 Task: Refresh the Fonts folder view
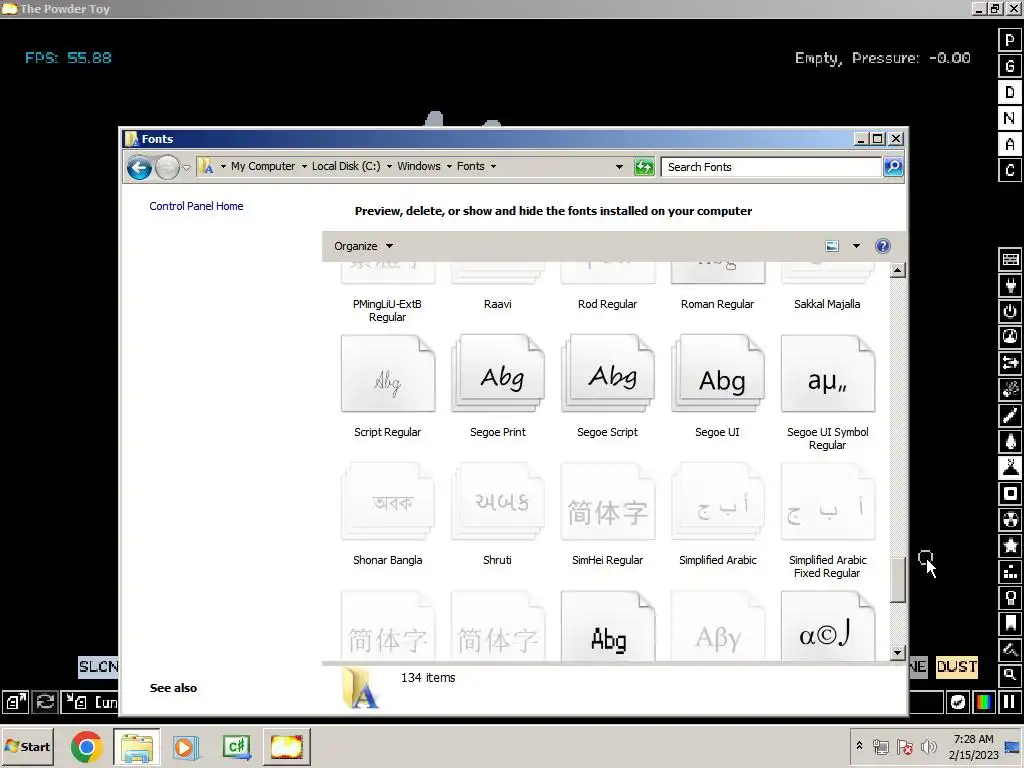[x=644, y=167]
